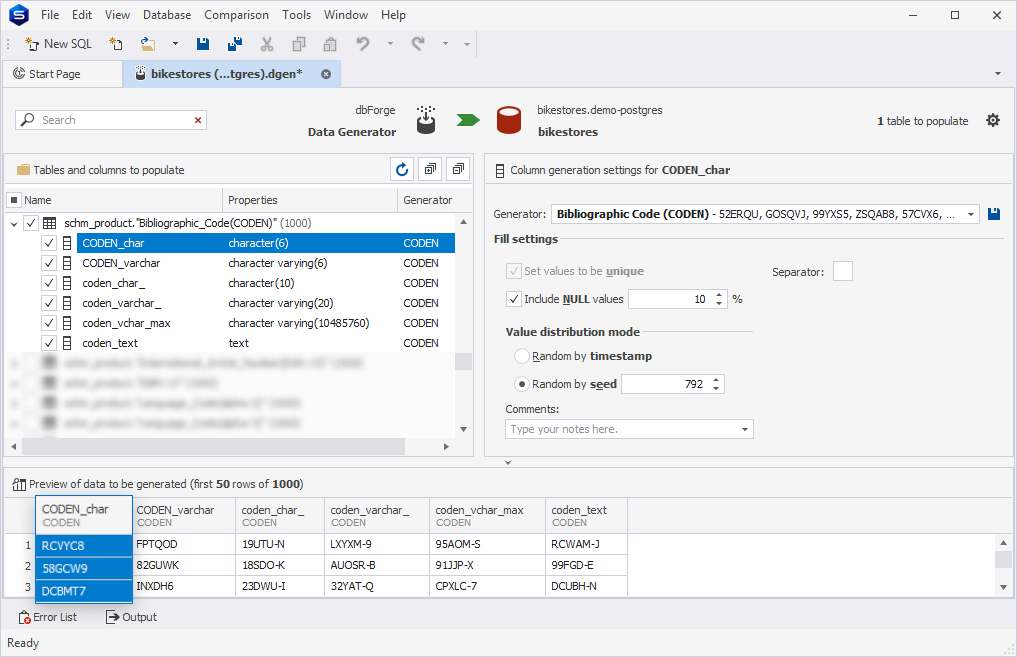
Task: Uncheck the coden_varchar_ column checkbox
Action: (49, 304)
